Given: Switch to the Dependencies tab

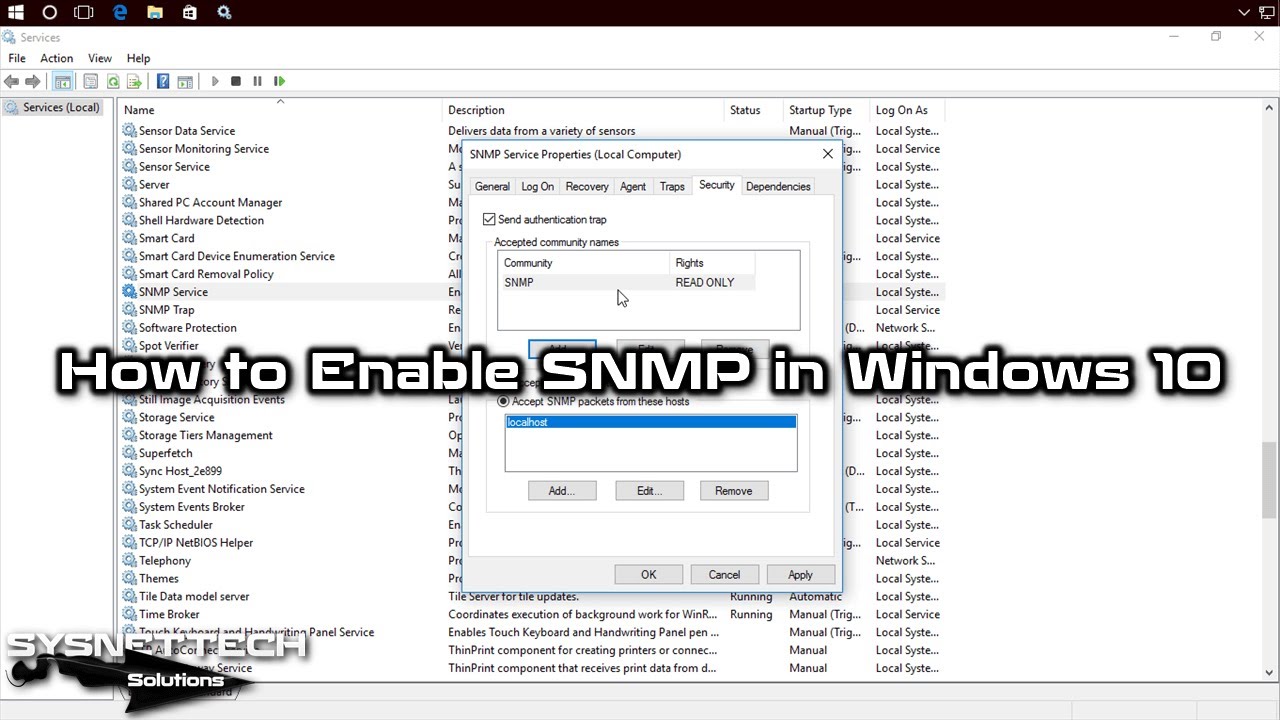Looking at the screenshot, I should pos(778,186).
